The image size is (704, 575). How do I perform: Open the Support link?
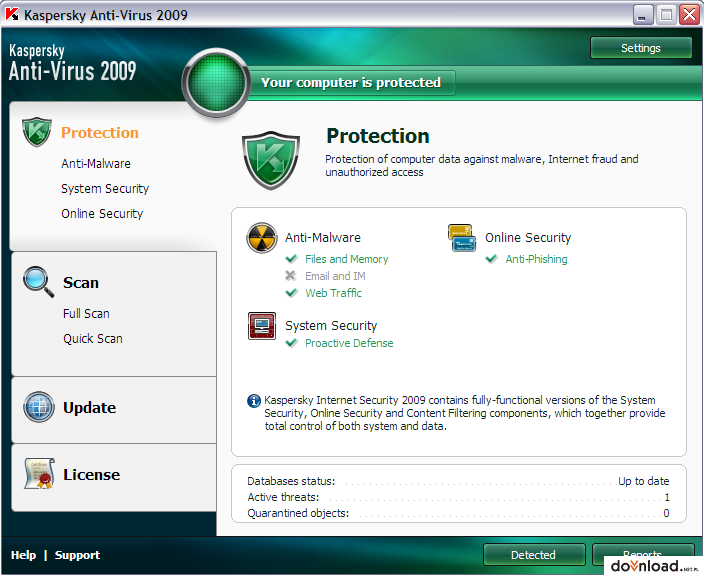(x=77, y=555)
